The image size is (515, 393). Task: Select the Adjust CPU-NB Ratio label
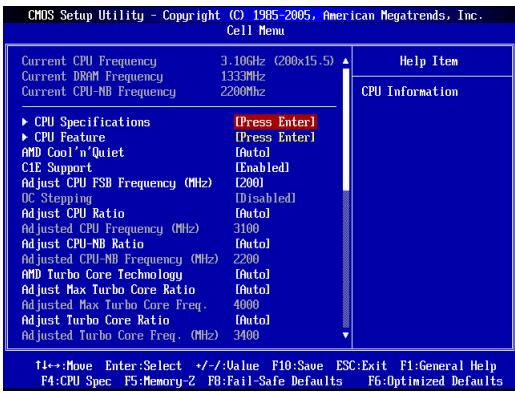click(83, 244)
